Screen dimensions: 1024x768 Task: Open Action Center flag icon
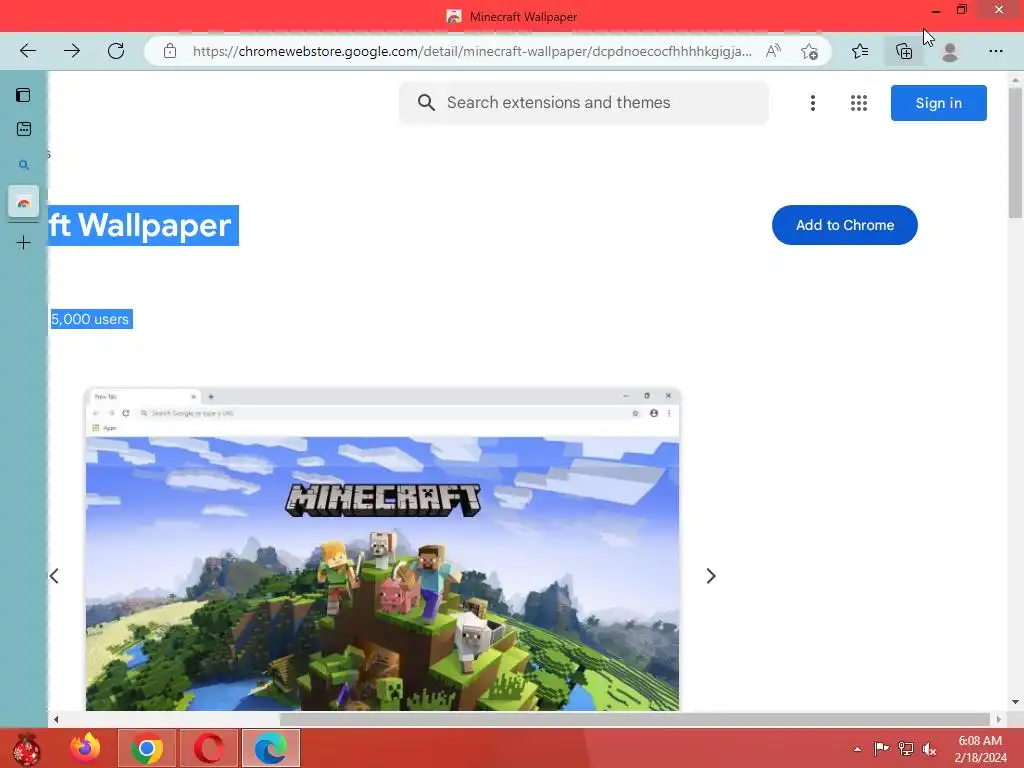pos(881,748)
